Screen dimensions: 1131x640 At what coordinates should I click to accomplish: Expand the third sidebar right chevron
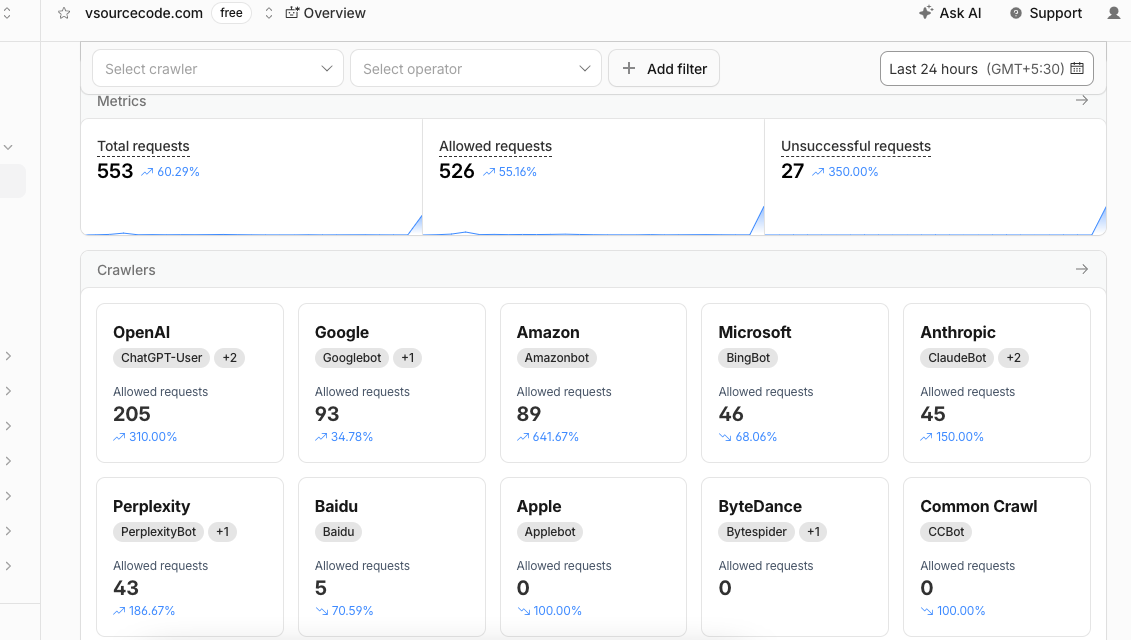point(8,426)
